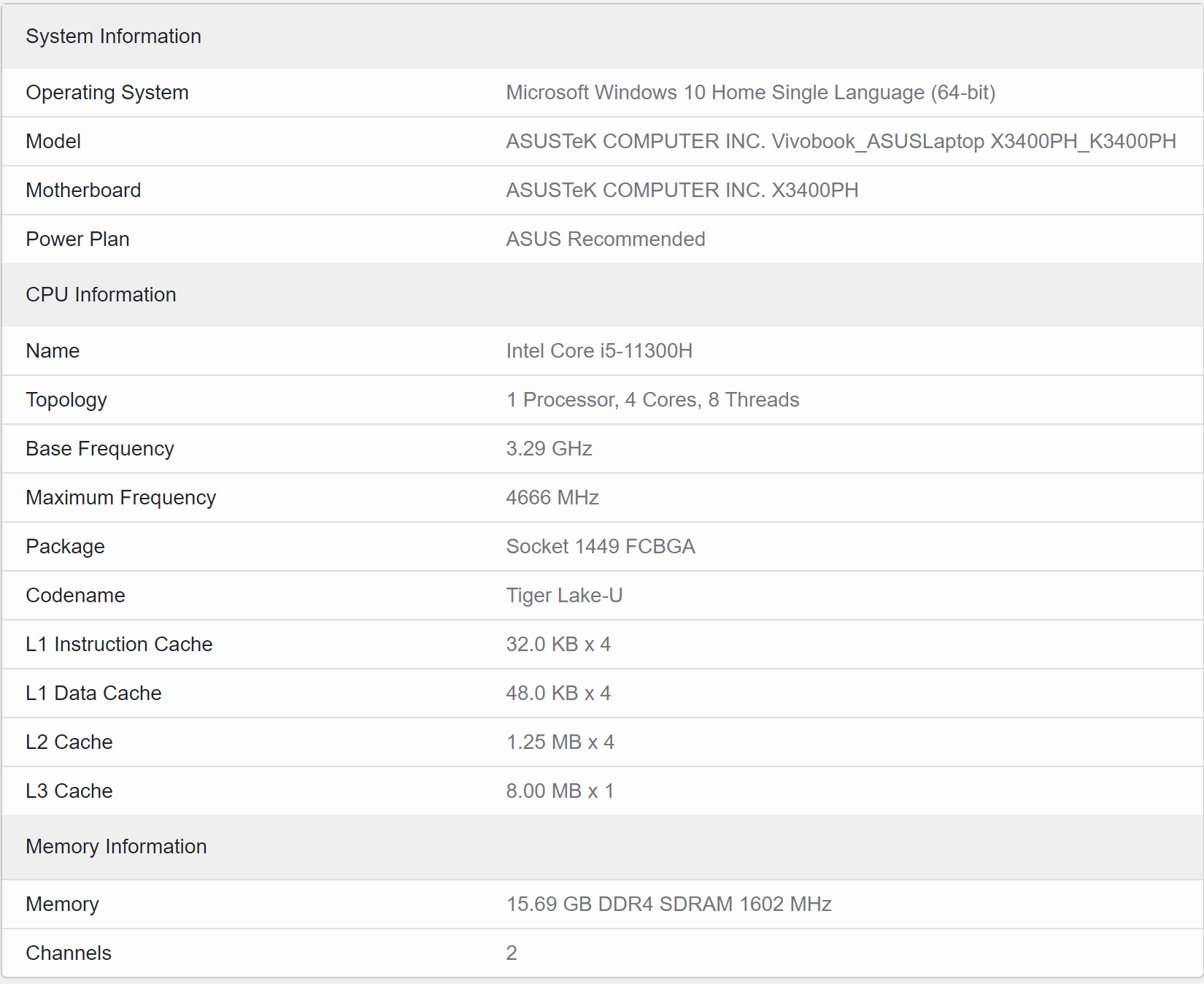1204x984 pixels.
Task: Select the '32.0 KB x 4' value
Action: coord(558,645)
